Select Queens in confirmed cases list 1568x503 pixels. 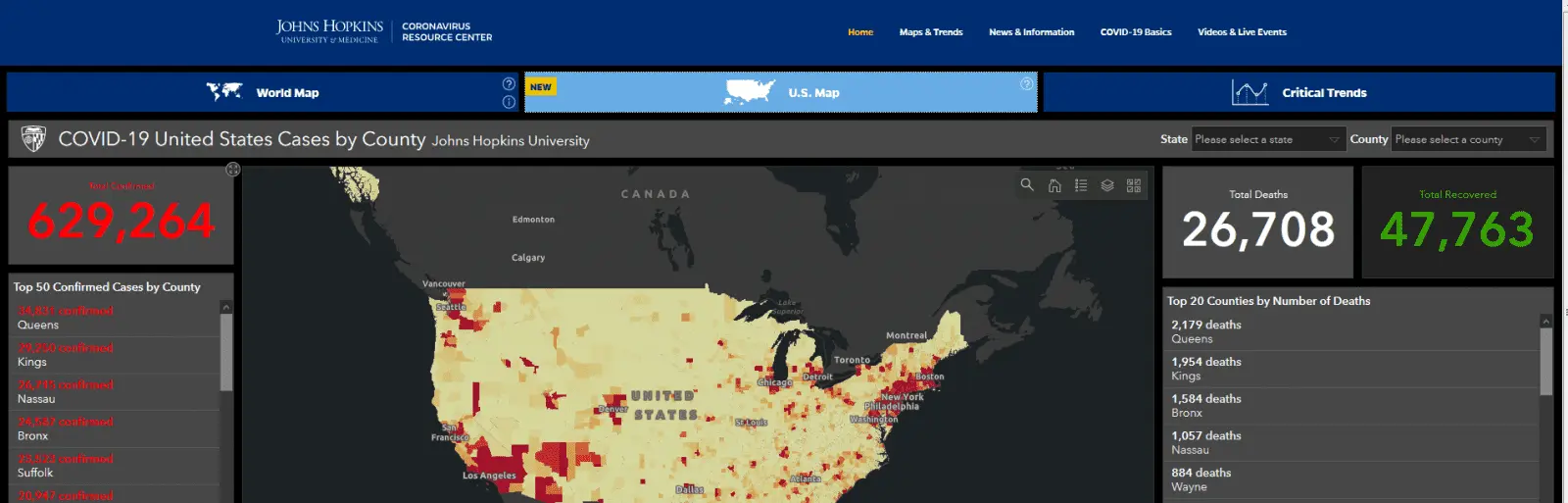pos(115,318)
